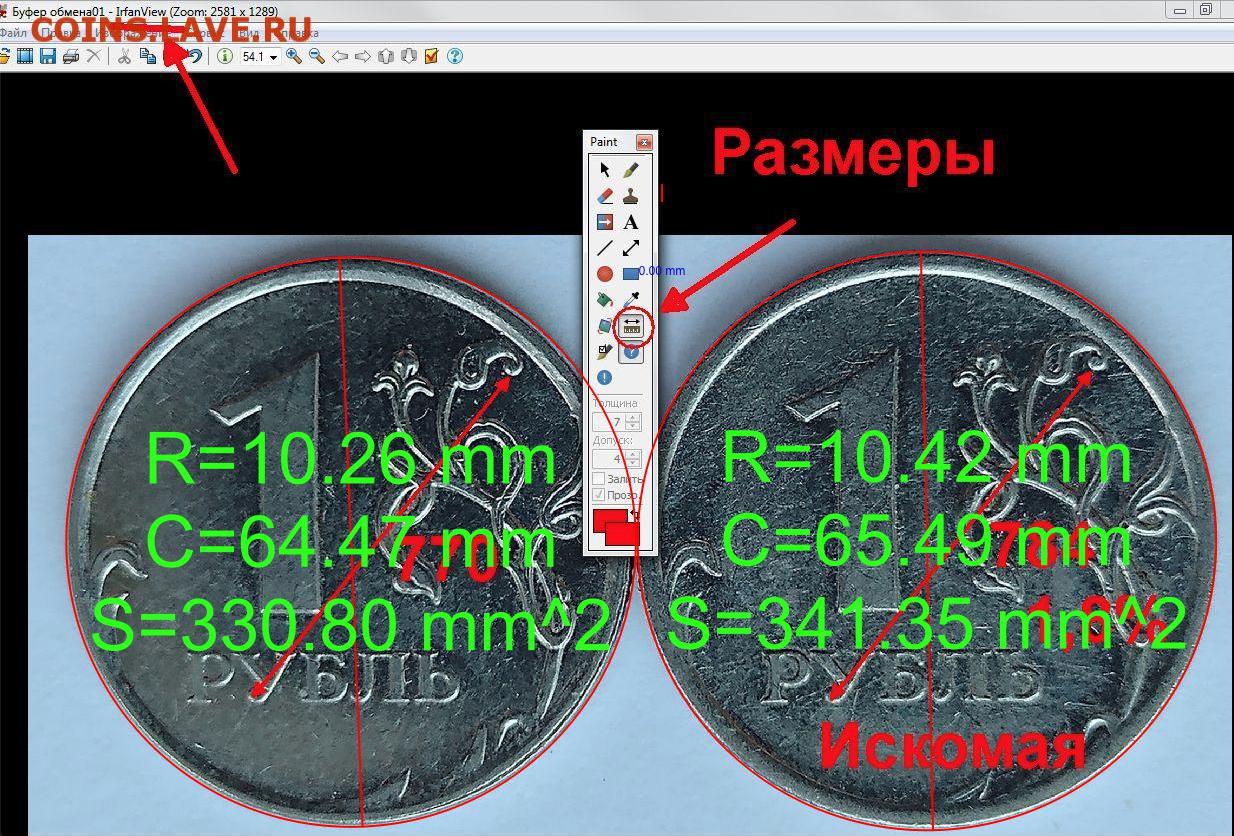The height and width of the screenshot is (836, 1234).
Task: Select the Measure tool in Paint panel
Action: tap(632, 325)
